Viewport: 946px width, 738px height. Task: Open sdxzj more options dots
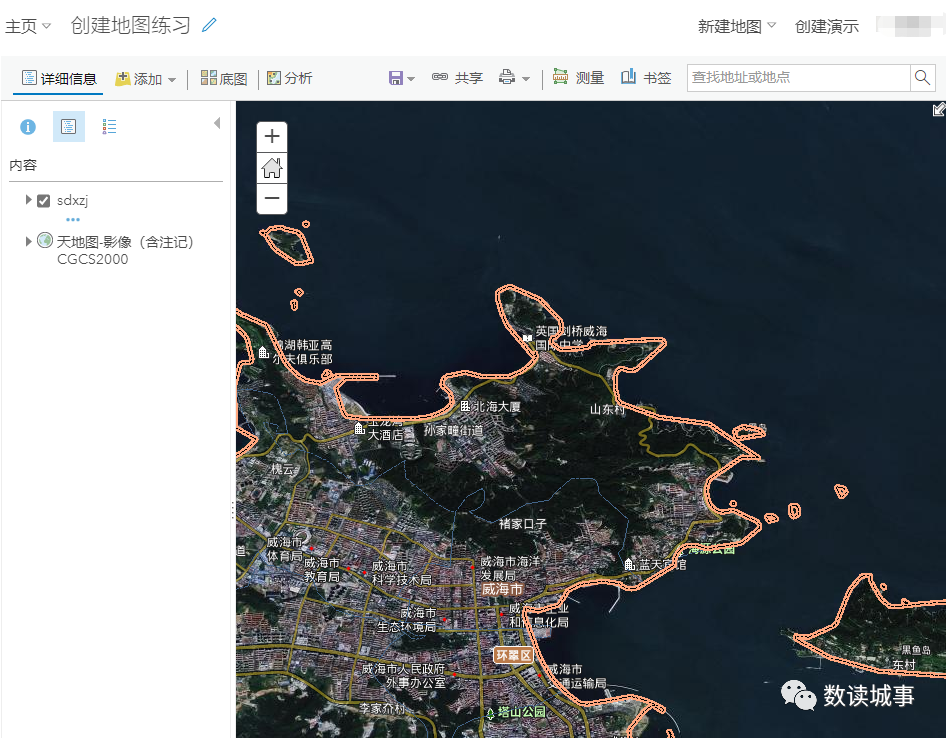click(x=73, y=220)
